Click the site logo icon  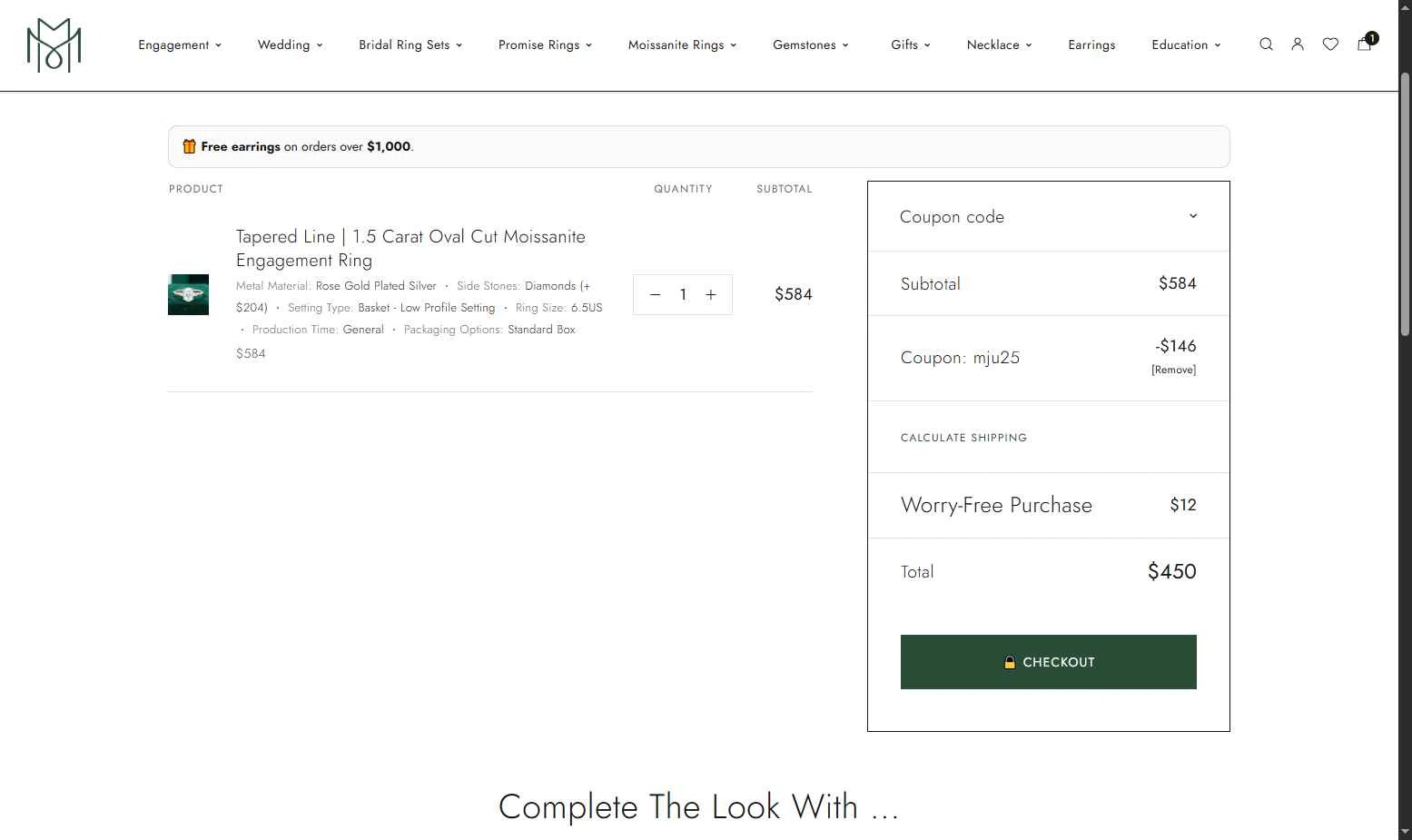pyautogui.click(x=54, y=44)
